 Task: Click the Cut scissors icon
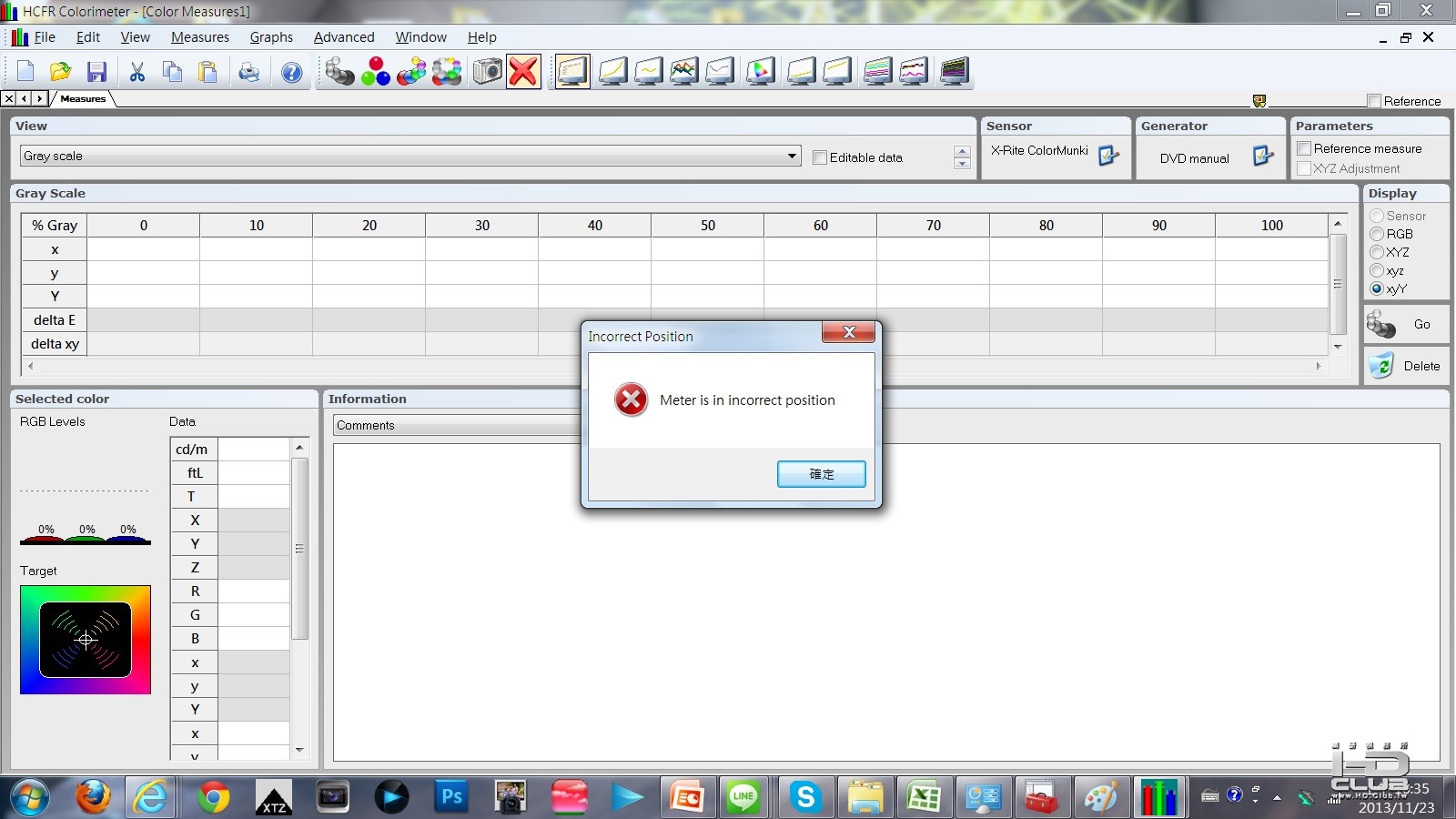[137, 72]
